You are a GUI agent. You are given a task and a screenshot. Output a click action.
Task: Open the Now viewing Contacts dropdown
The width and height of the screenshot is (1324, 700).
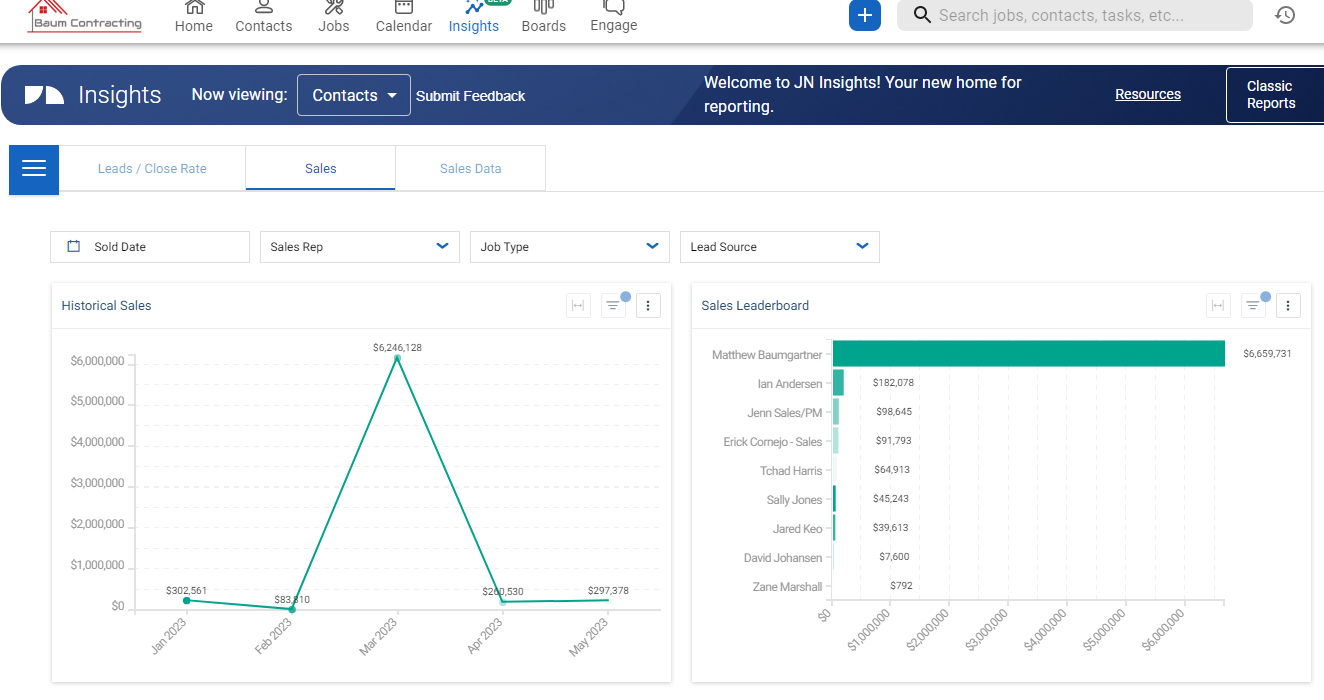pyautogui.click(x=354, y=95)
